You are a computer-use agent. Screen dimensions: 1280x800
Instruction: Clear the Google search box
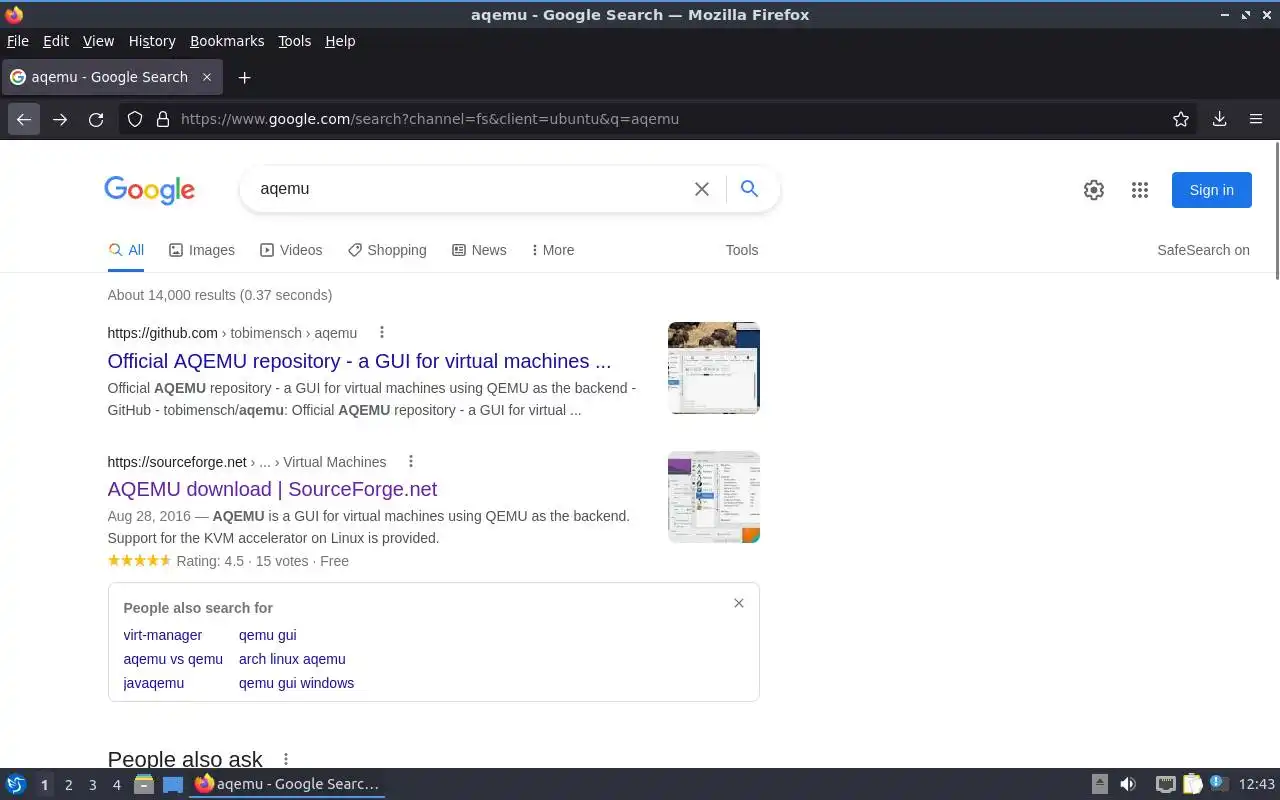(702, 189)
